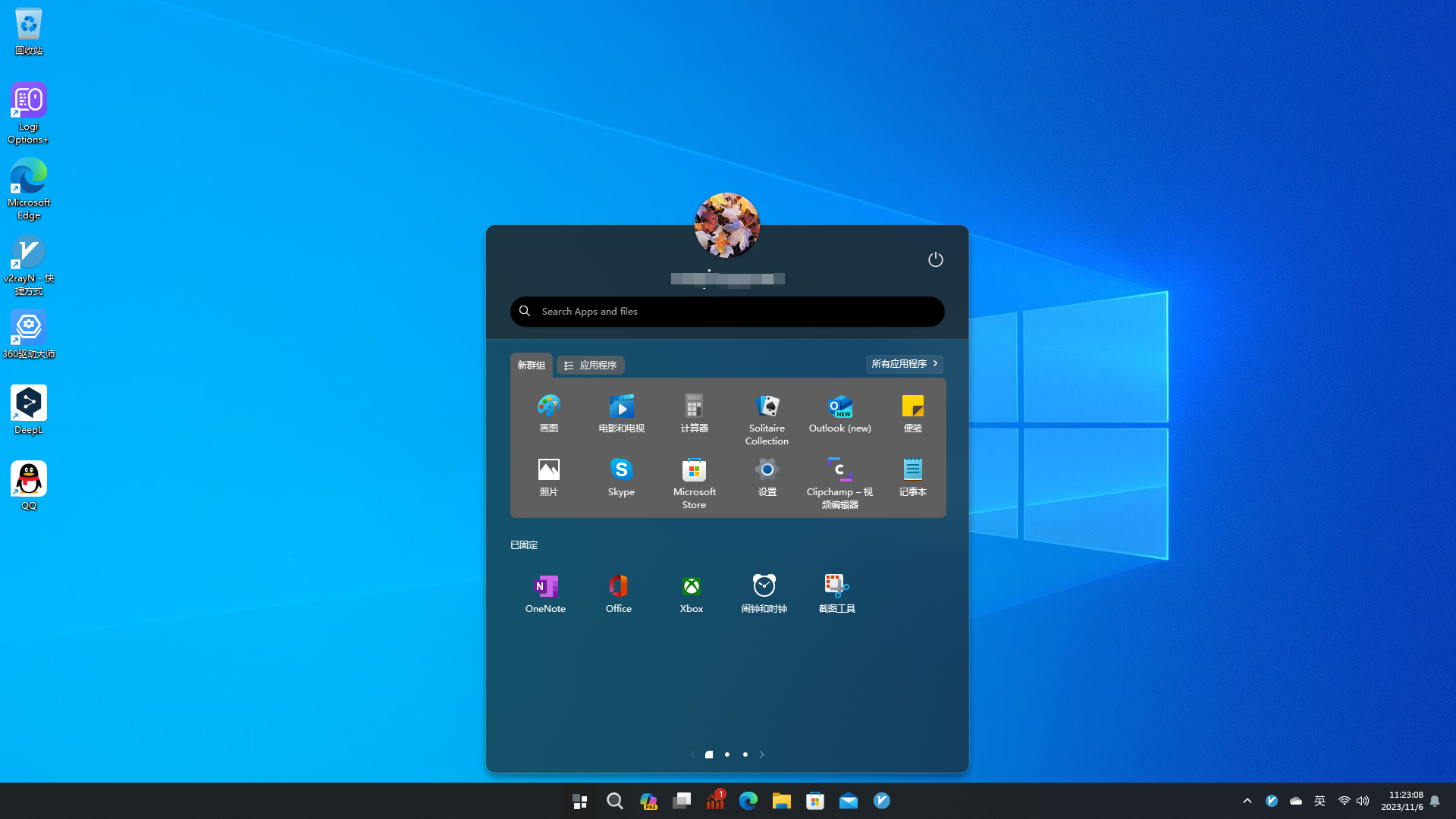Switch to the 新群组 tab
Viewport: 1456px width, 819px height.
click(x=531, y=366)
